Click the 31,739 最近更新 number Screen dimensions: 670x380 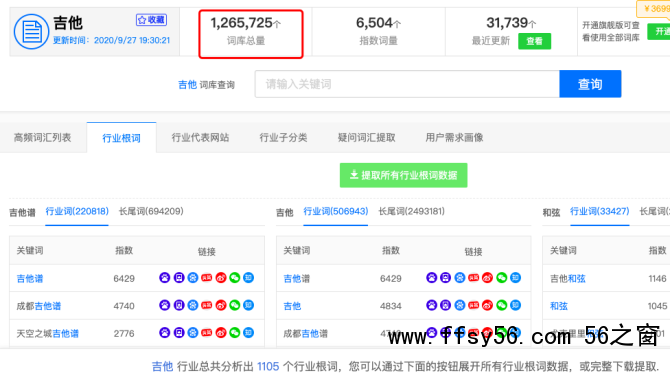pos(511,23)
